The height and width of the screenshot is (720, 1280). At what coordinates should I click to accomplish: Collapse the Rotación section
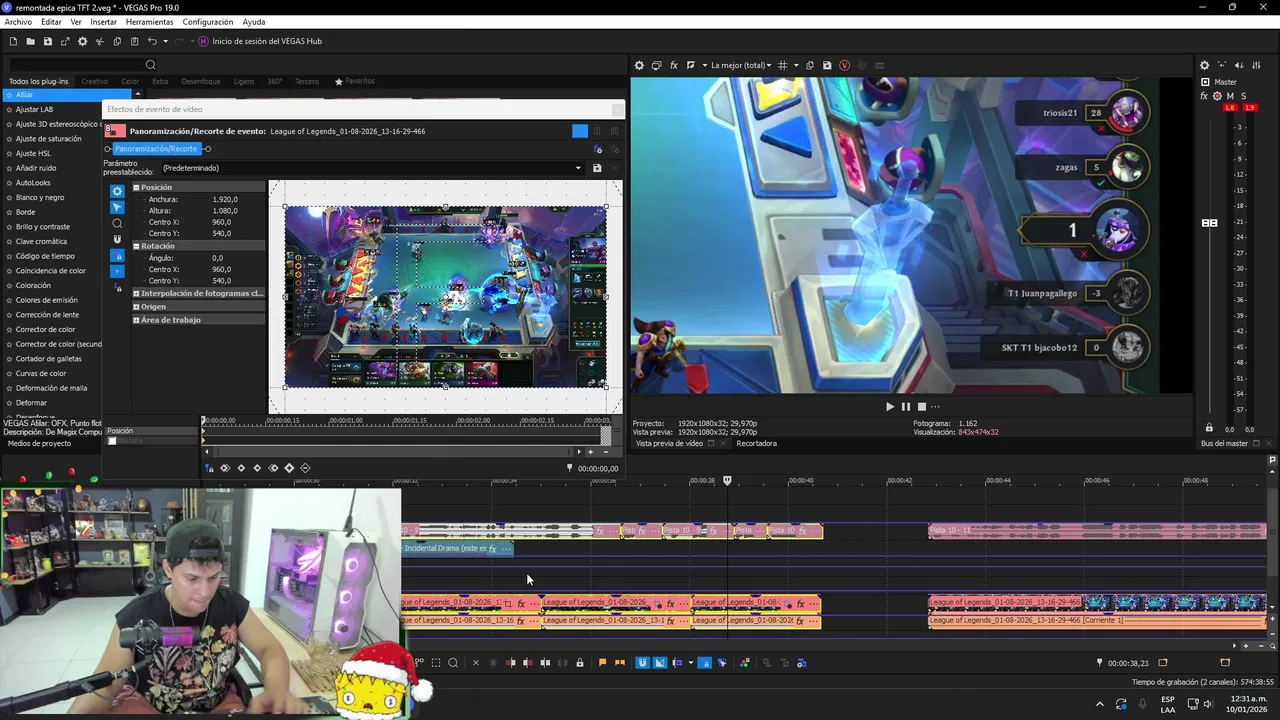pyautogui.click(x=136, y=246)
